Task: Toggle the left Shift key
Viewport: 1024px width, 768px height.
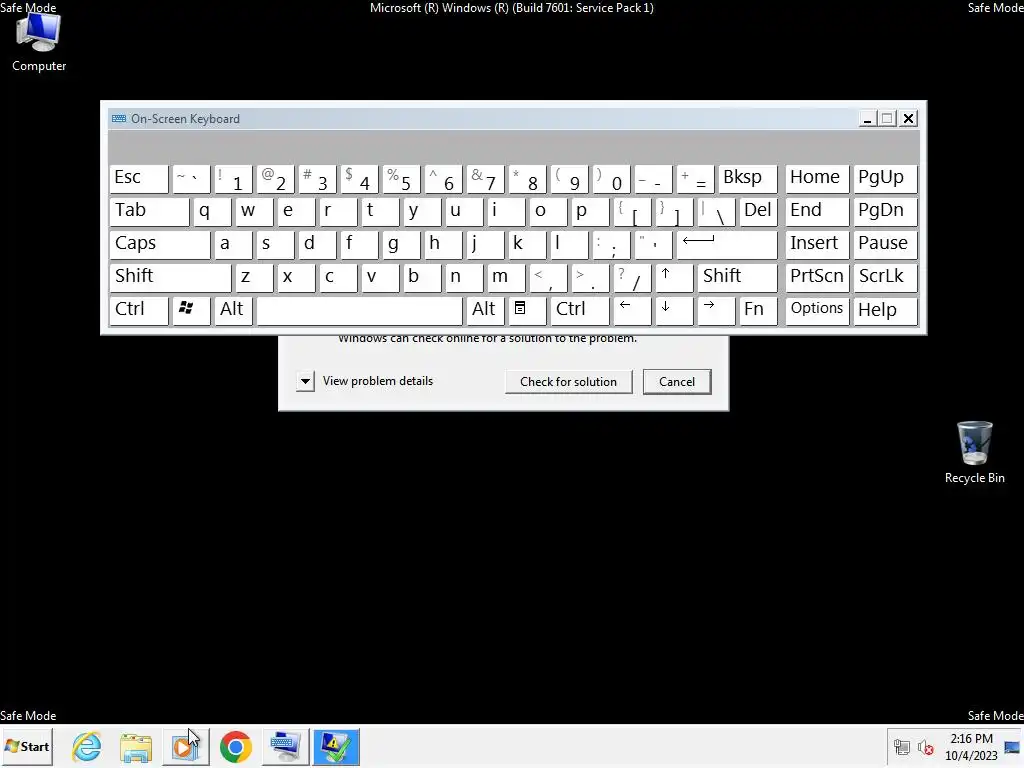Action: 170,277
